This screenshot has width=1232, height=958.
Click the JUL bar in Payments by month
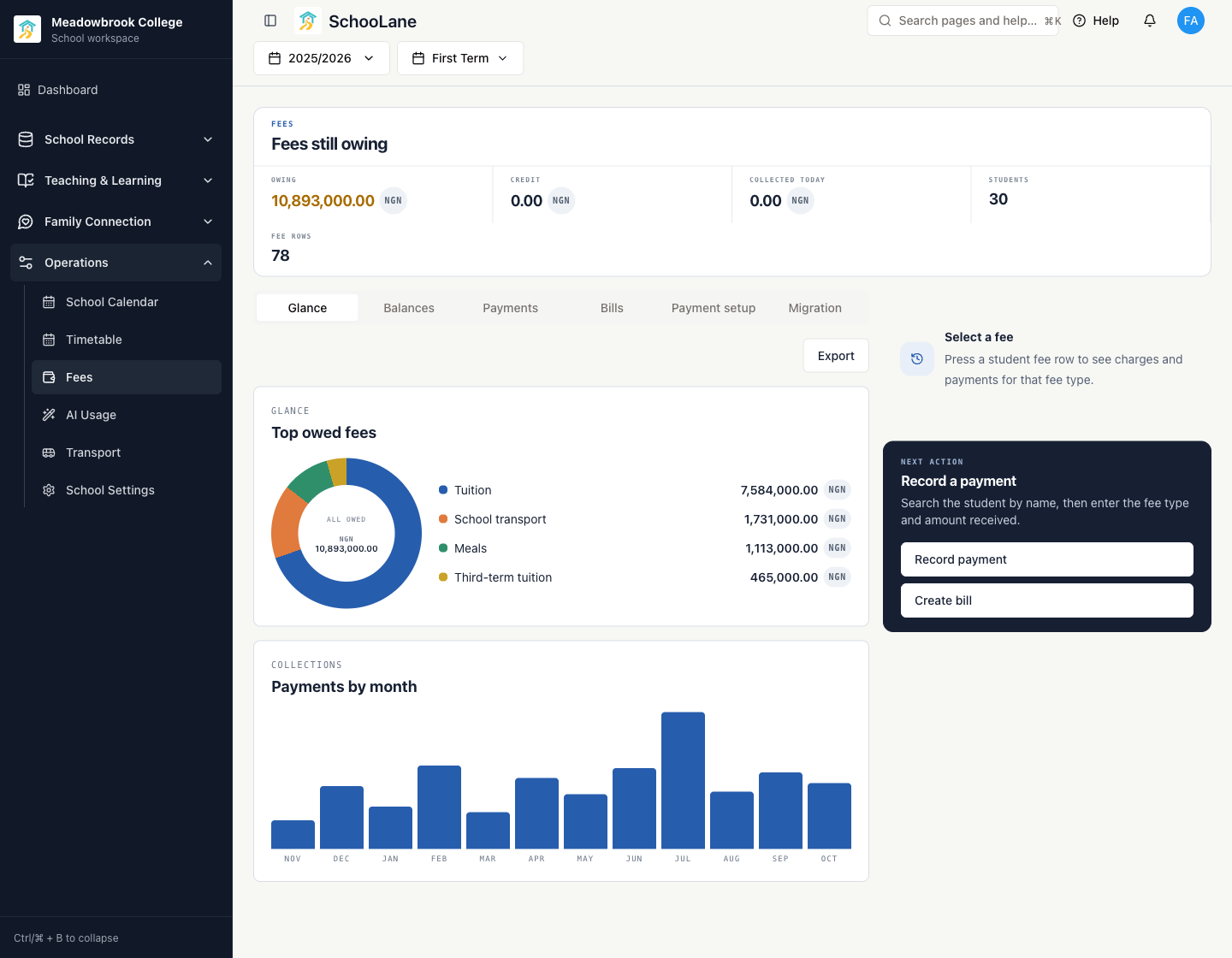click(683, 780)
